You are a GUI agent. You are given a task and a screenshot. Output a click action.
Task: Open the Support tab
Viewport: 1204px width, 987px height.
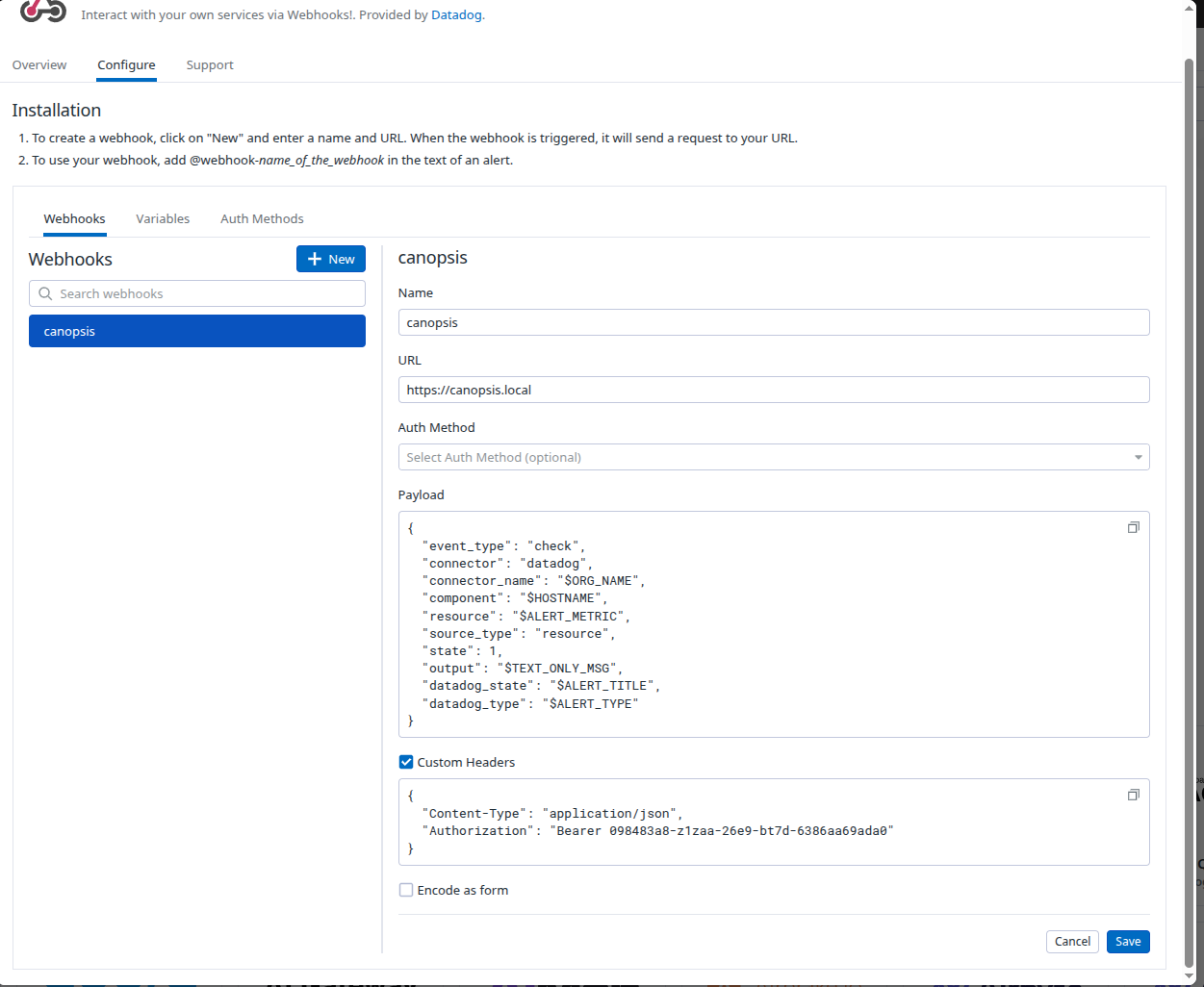[x=210, y=64]
